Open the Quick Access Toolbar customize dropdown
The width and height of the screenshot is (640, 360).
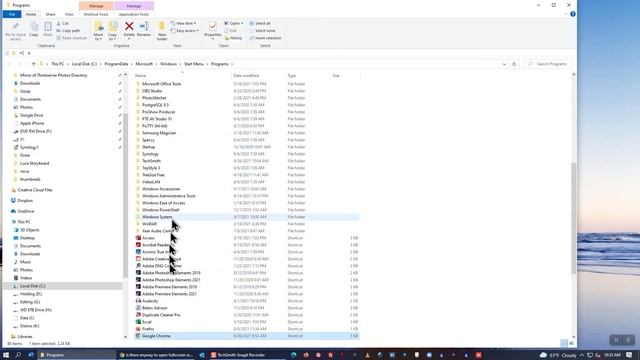[x=29, y=53]
